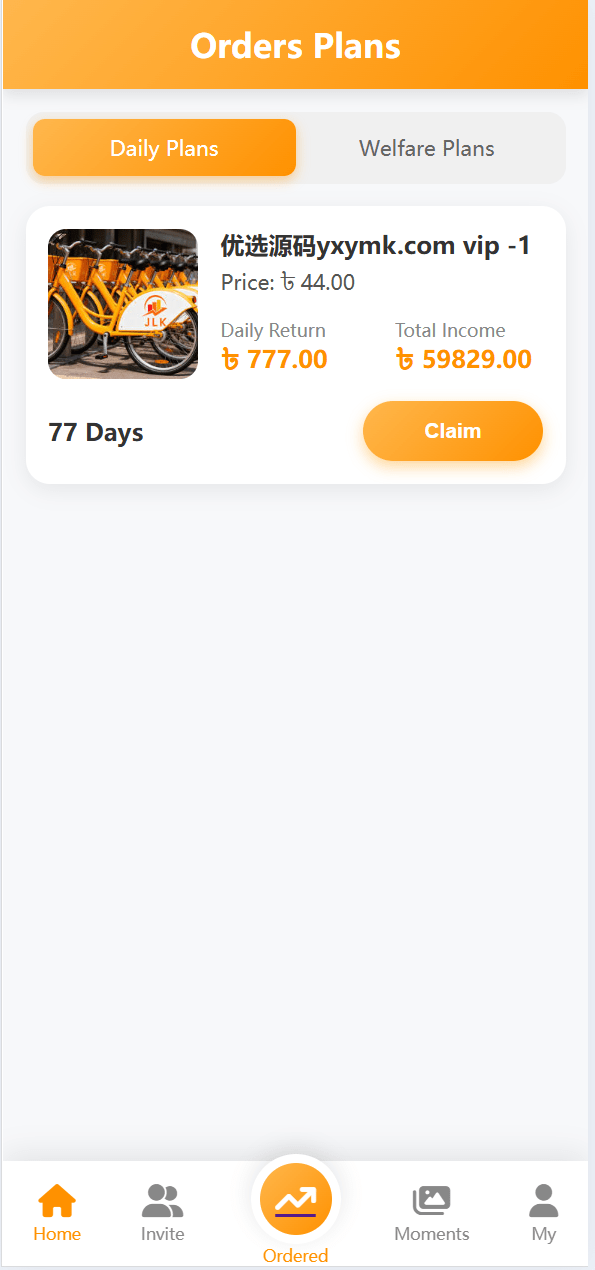
Task: Switch to the Daily Plans tab
Action: [164, 148]
